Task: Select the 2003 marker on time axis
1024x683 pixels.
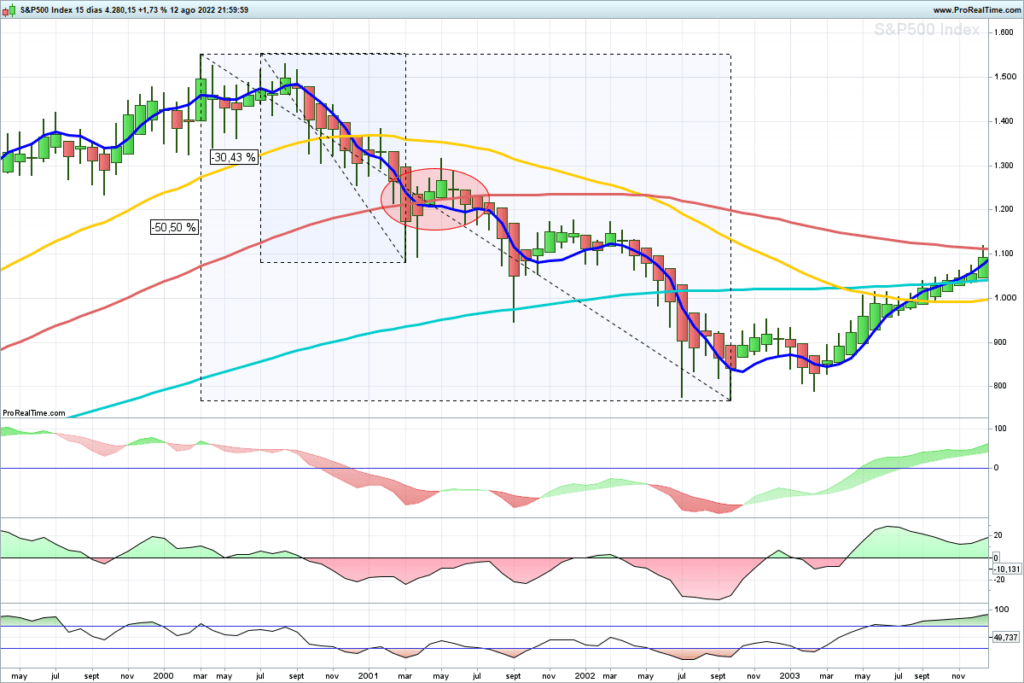Action: [790, 676]
